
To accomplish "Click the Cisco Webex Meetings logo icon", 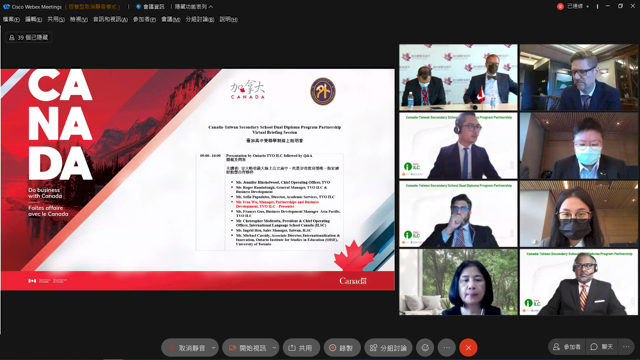I will 6,7.
